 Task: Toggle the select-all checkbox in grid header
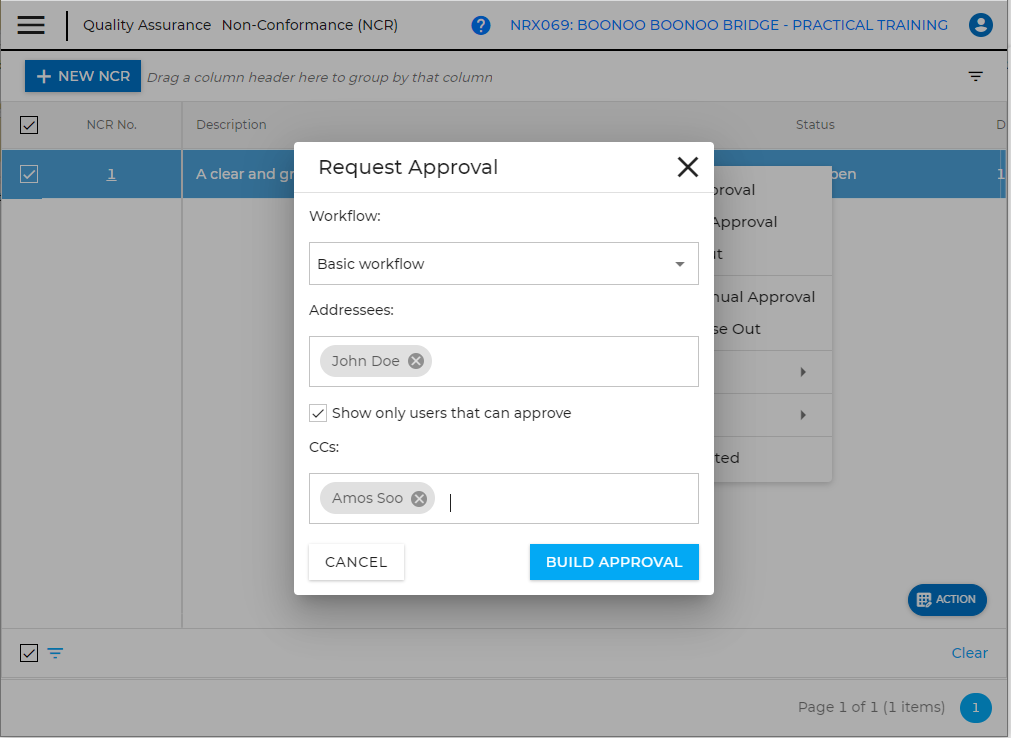tap(29, 125)
